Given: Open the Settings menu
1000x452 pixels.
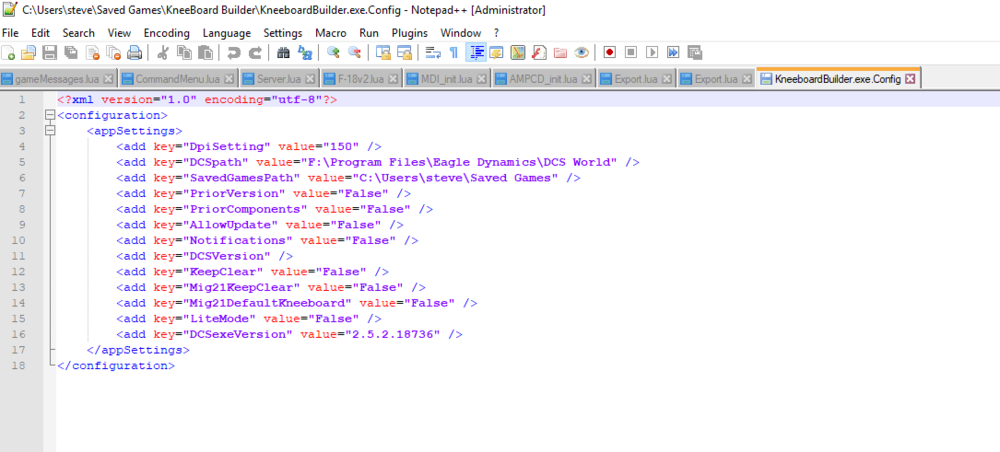Looking at the screenshot, I should [x=283, y=33].
